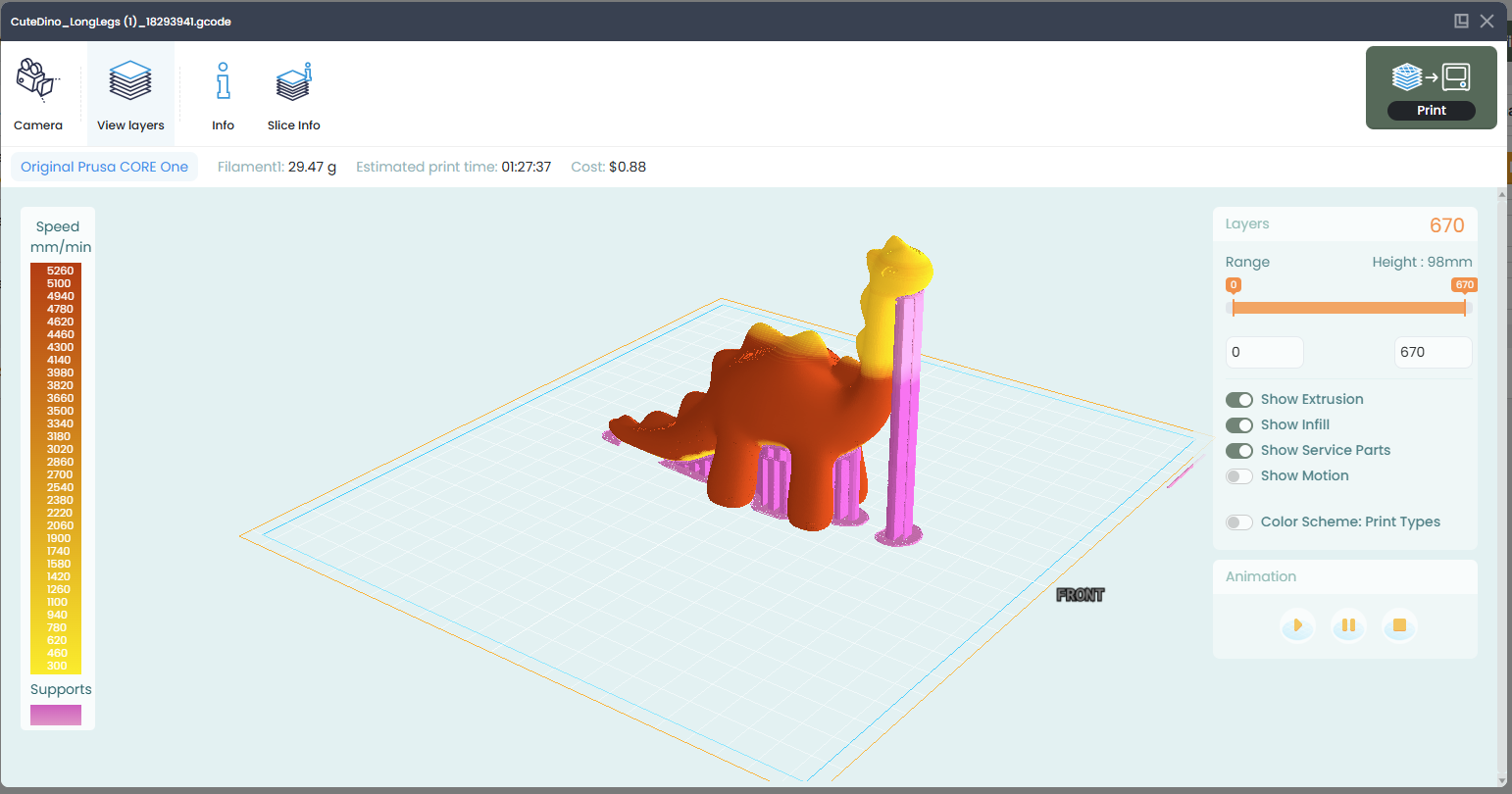Enable Show Motion toggle

pyautogui.click(x=1239, y=476)
